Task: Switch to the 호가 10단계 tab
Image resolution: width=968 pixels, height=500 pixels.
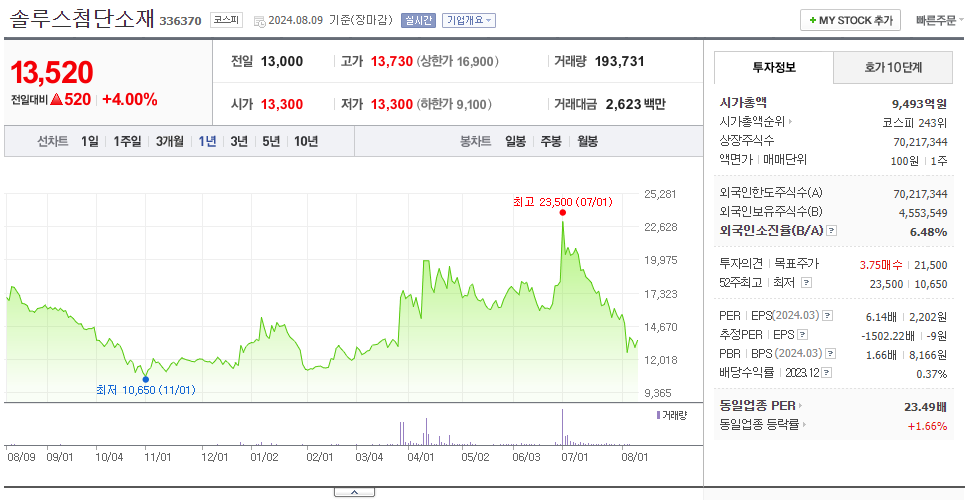Action: point(893,68)
